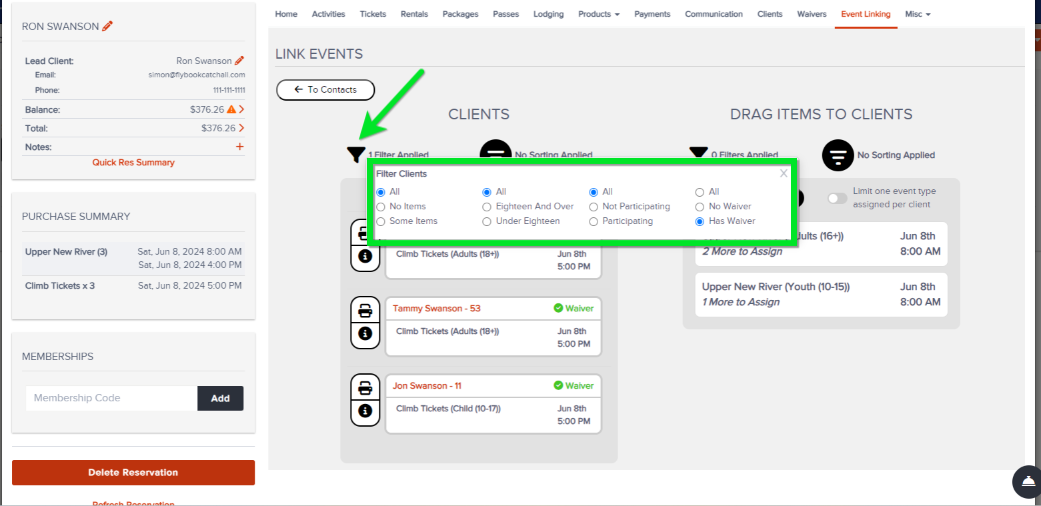Expand the Balance details chevron
Viewport: 1041px width, 506px height.
coord(242,110)
